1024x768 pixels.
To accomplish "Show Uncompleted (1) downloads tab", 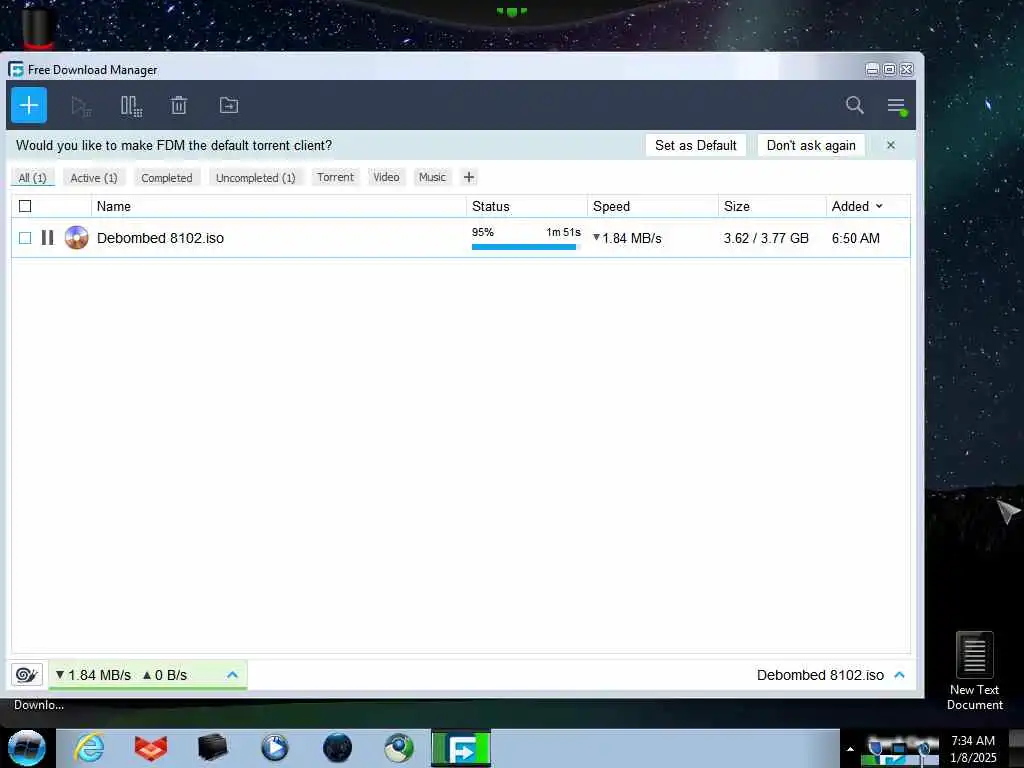I will [256, 178].
